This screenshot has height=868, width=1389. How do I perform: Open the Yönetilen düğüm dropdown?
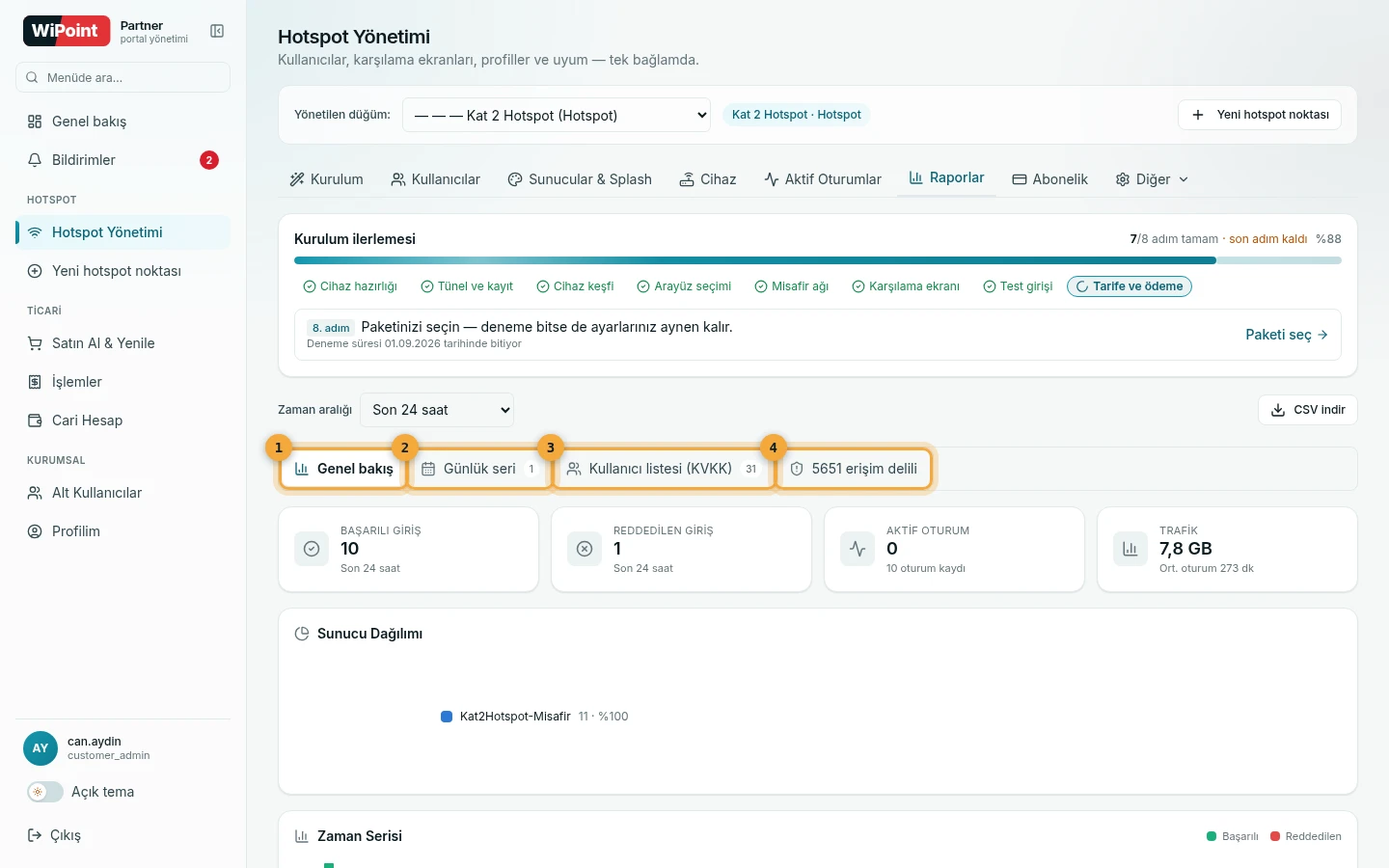pyautogui.click(x=557, y=115)
